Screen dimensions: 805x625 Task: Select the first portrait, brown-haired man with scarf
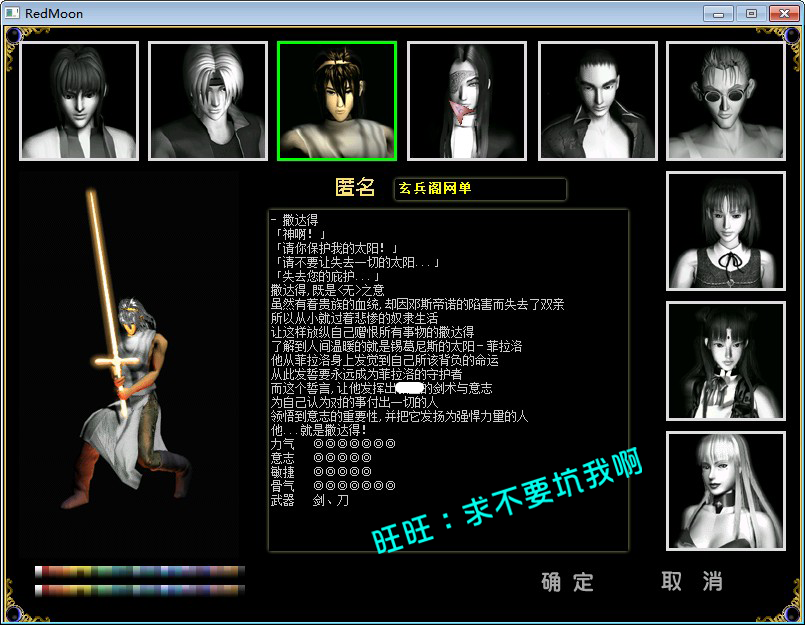pyautogui.click(x=79, y=101)
